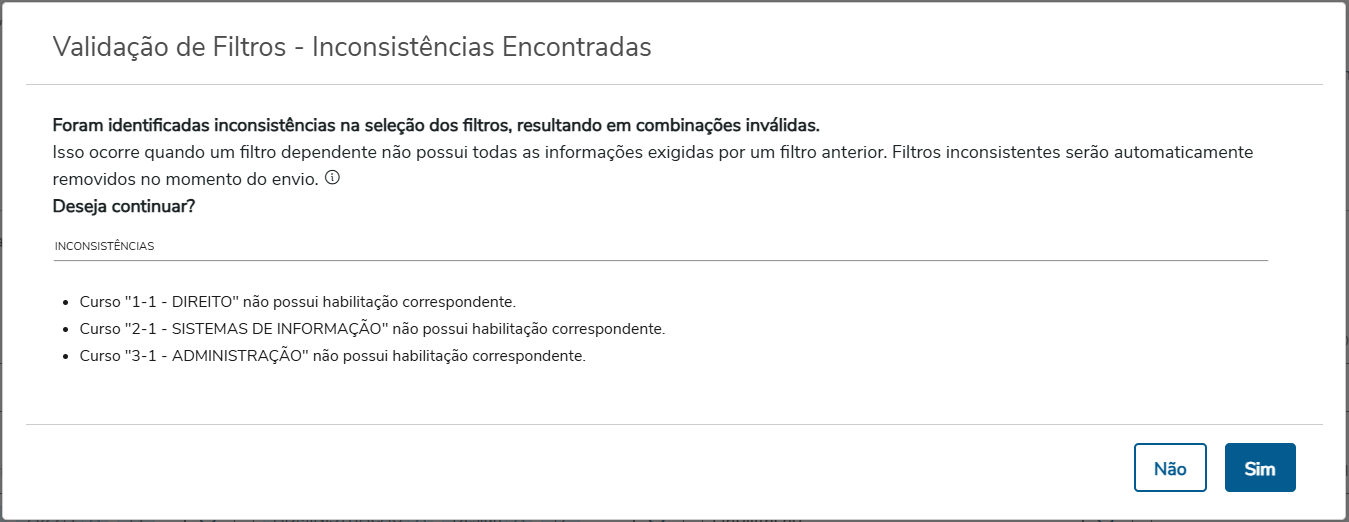
Task: Click the word 'Curso' in the DIREITO line
Action: click(99, 301)
